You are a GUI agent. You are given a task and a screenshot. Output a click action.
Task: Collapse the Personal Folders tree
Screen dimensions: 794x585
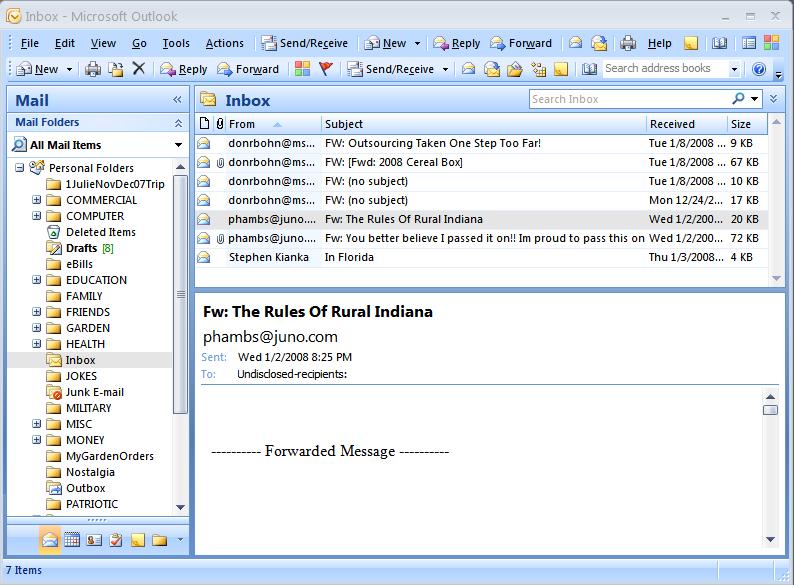pyautogui.click(x=19, y=168)
